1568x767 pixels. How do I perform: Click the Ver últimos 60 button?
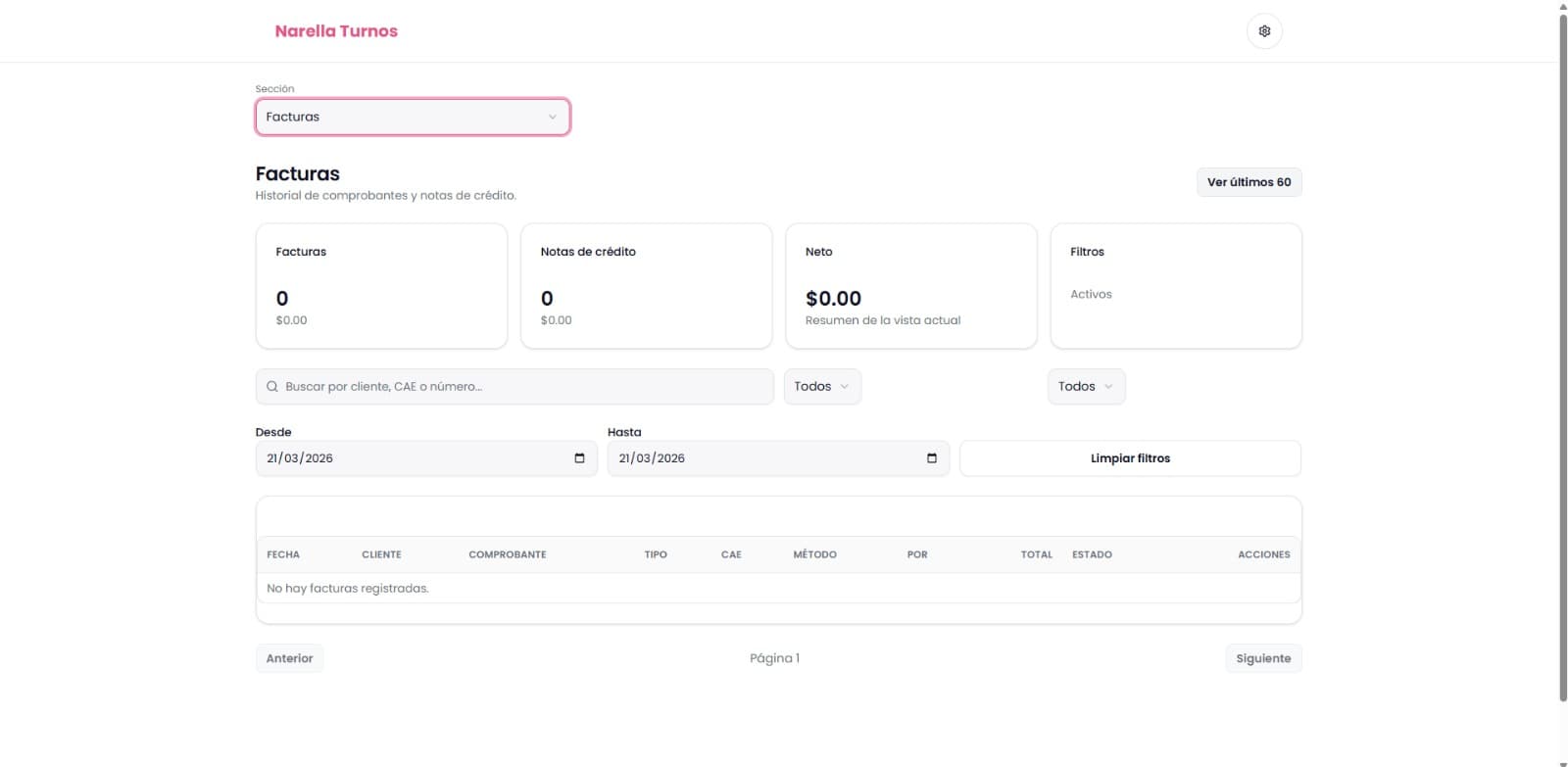pyautogui.click(x=1249, y=182)
